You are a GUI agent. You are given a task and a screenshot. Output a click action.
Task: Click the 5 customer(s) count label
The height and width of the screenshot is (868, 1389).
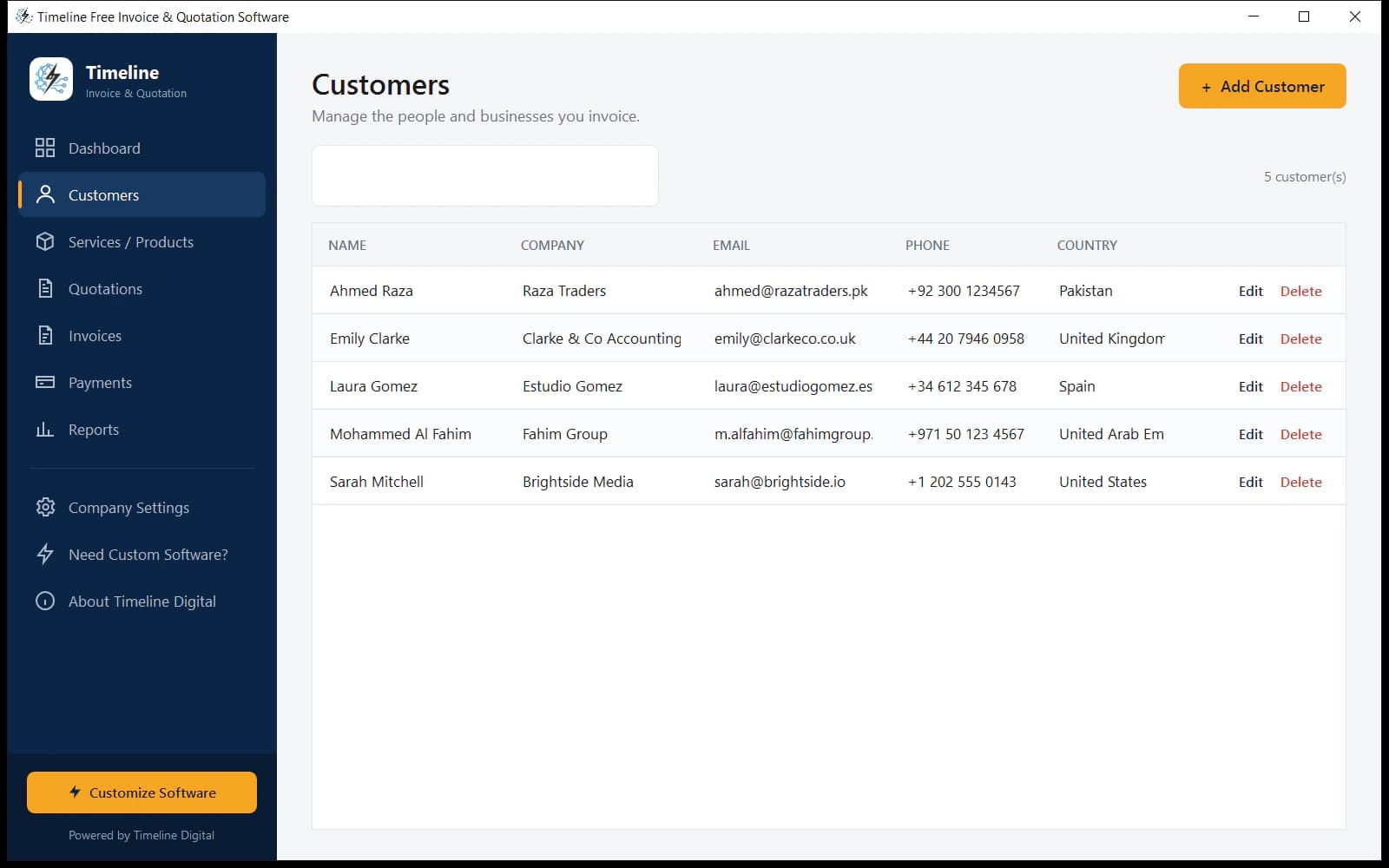(x=1305, y=176)
